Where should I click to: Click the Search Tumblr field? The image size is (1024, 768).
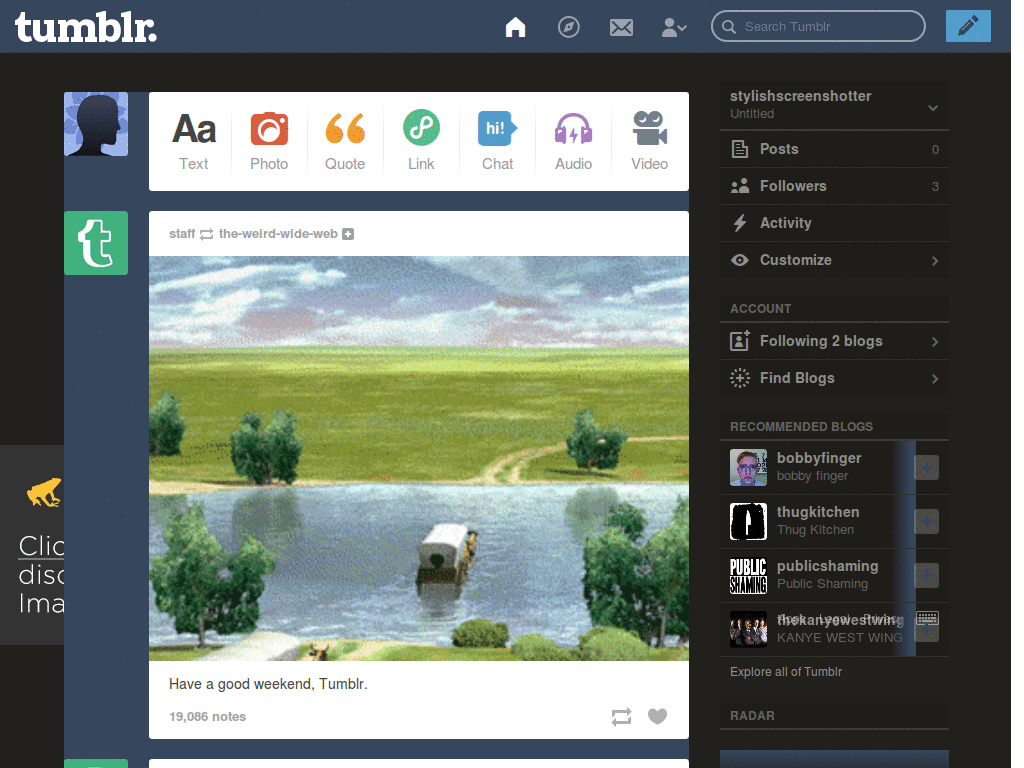tap(818, 26)
